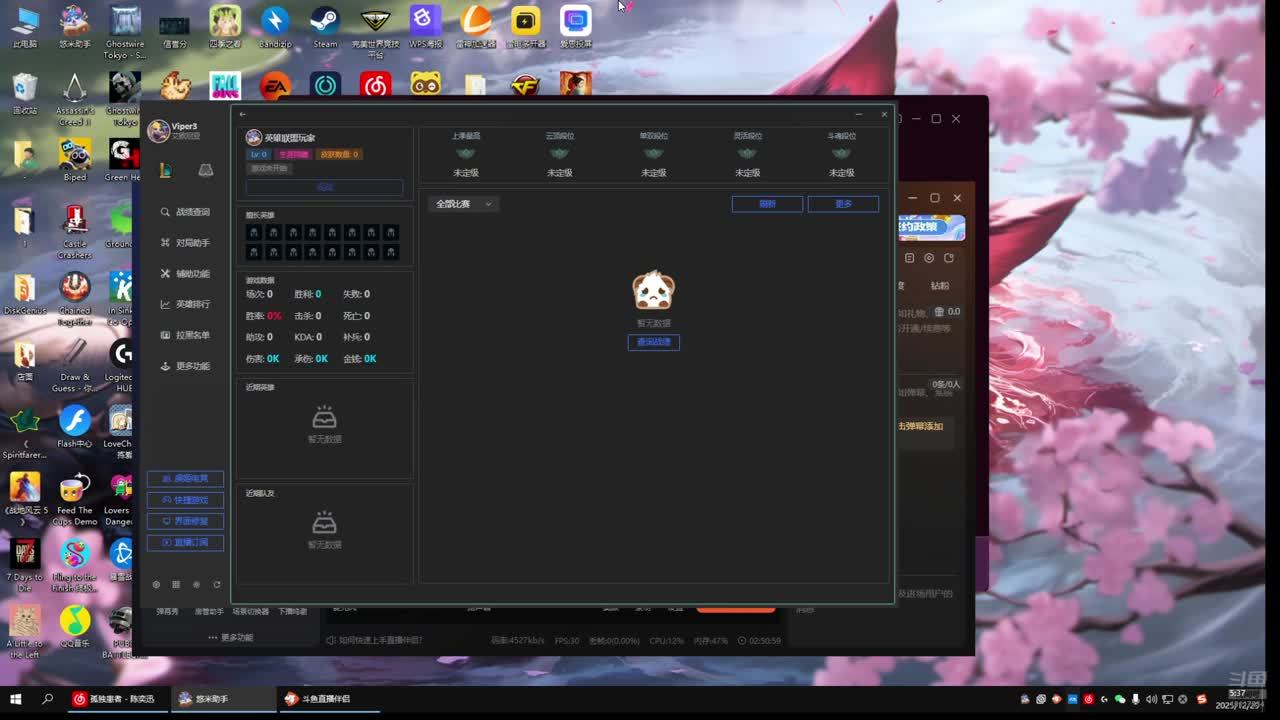Viewport: 1280px width, 720px height.
Task: Open settings gear at sidebar bottom
Action: [x=156, y=585]
